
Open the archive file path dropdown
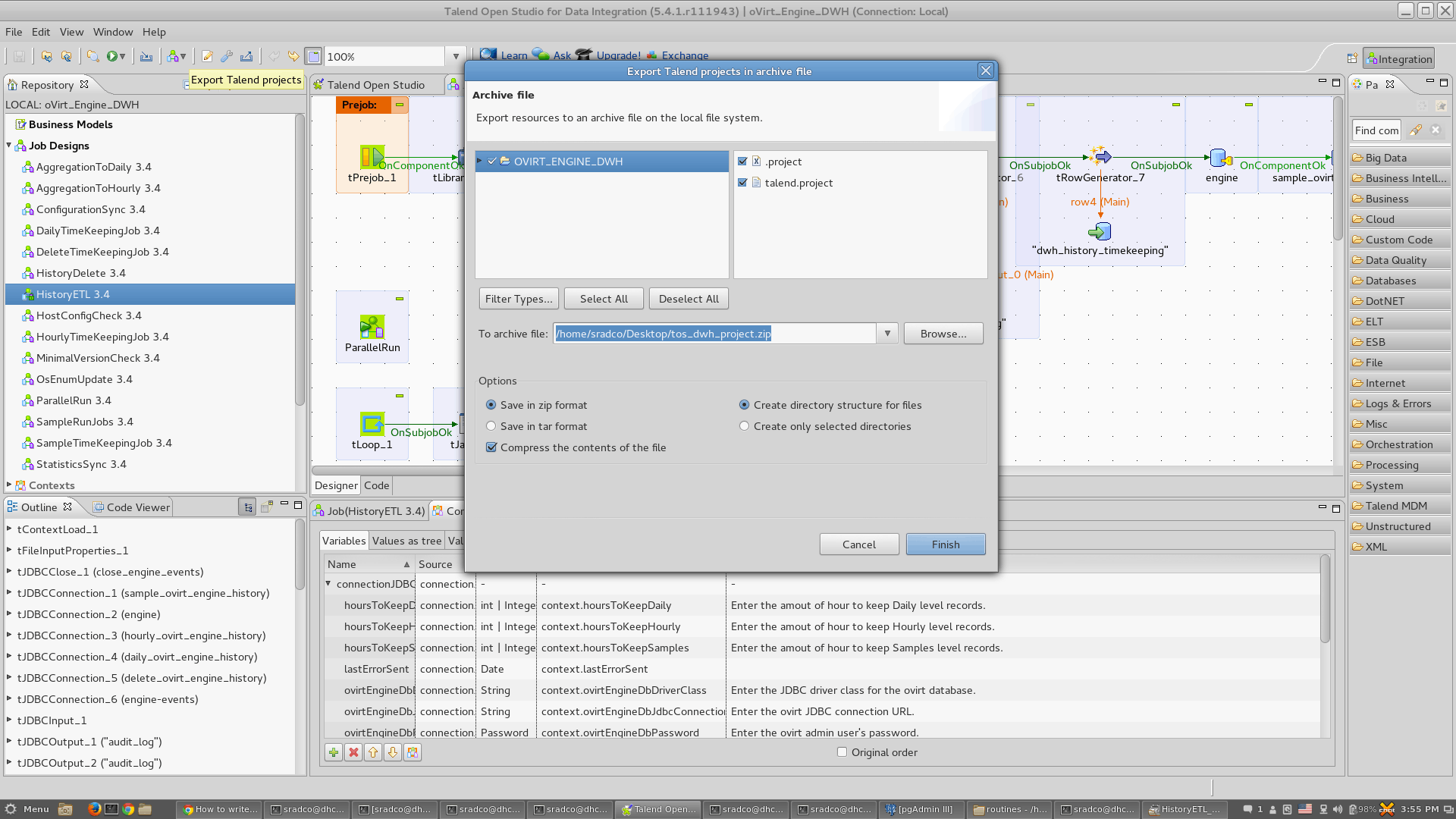(x=887, y=334)
